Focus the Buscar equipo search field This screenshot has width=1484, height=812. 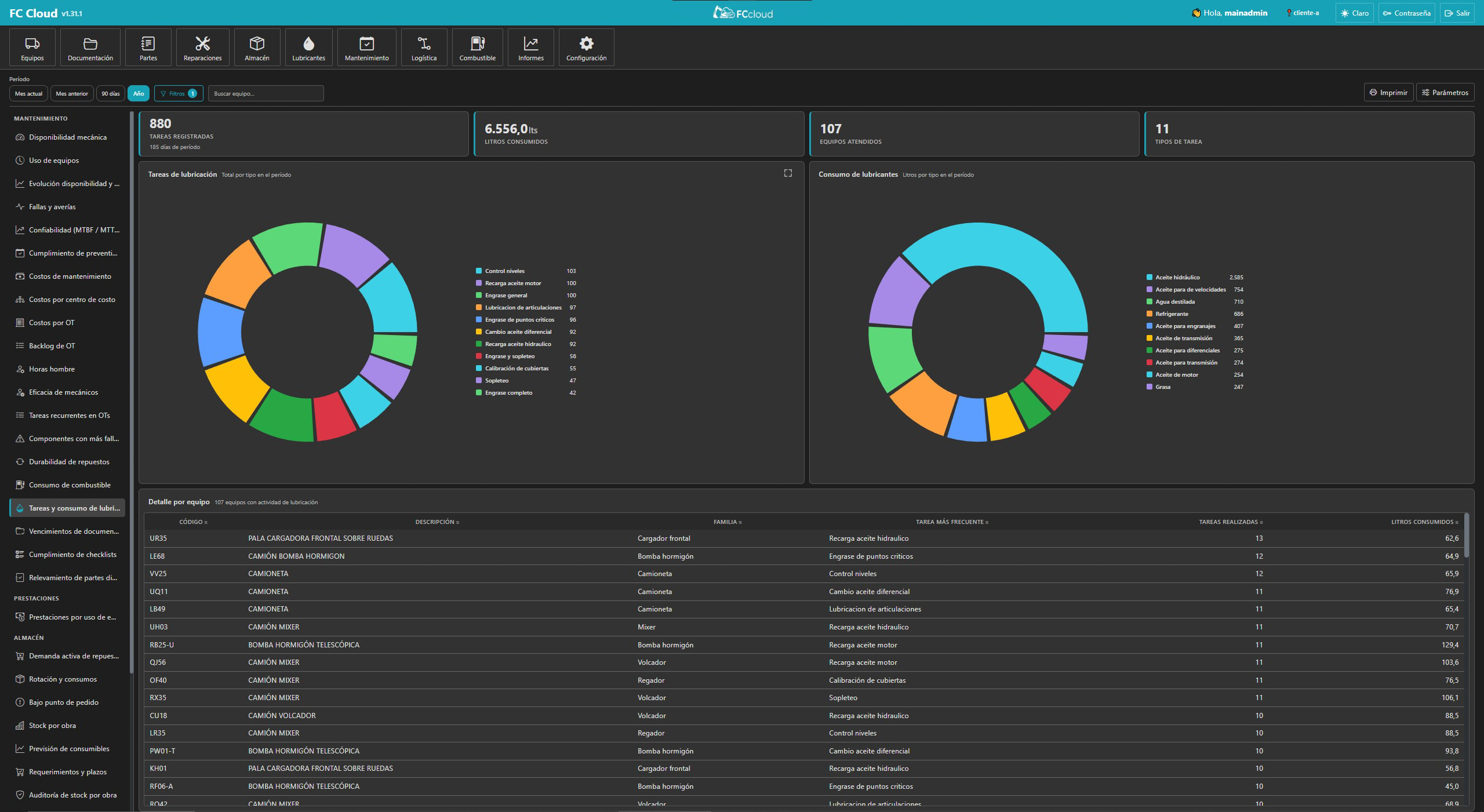click(265, 93)
